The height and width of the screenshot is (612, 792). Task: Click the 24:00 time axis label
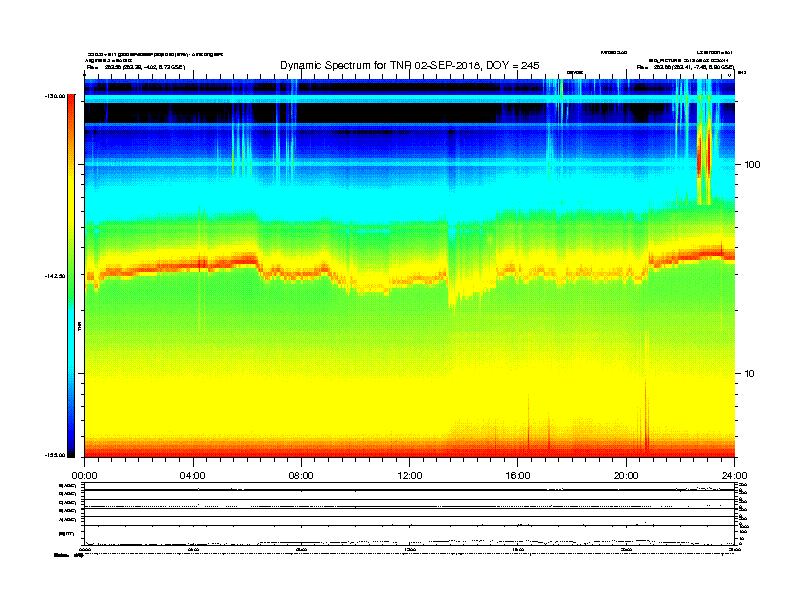tap(734, 476)
